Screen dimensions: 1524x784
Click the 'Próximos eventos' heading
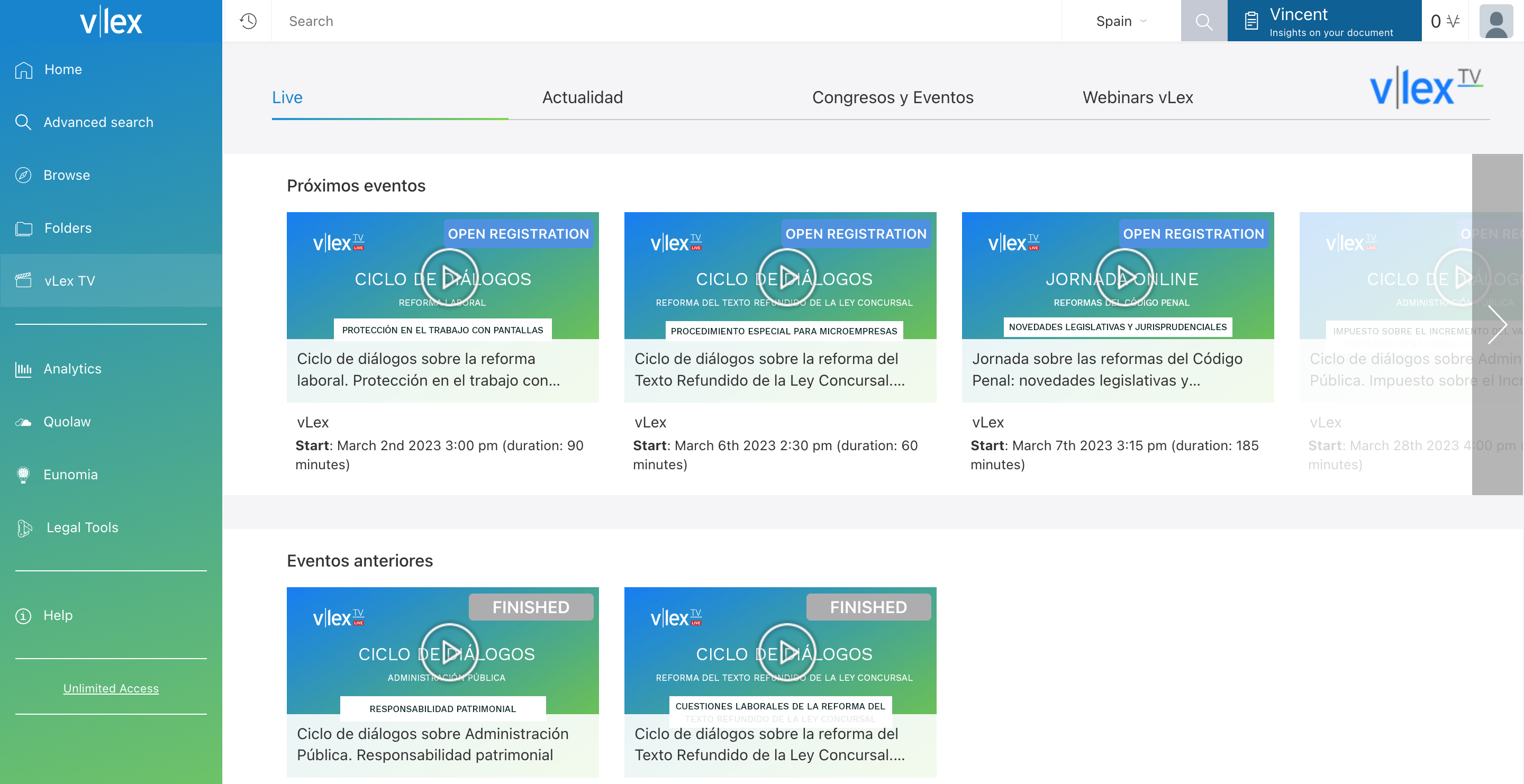(356, 186)
